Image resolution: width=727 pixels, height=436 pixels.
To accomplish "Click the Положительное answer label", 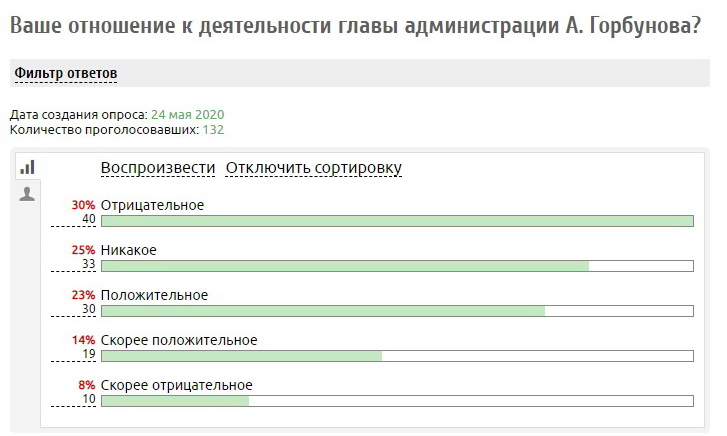I will (x=154, y=295).
